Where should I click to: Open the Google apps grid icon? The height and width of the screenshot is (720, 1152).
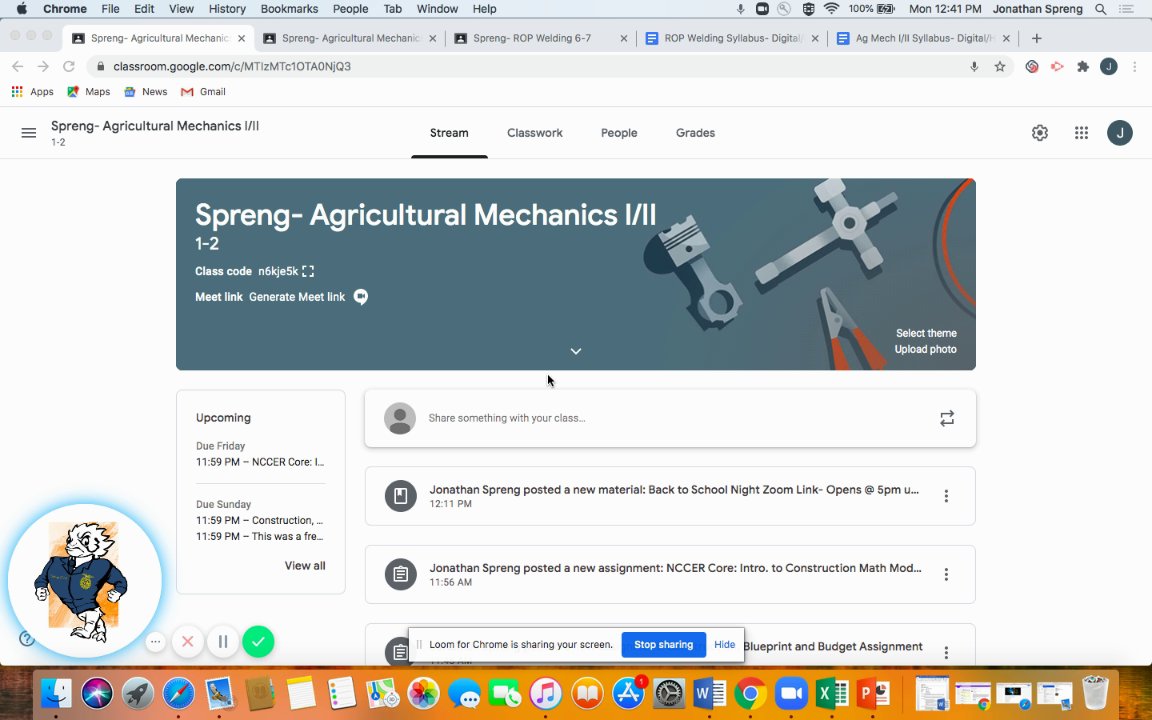click(1081, 133)
